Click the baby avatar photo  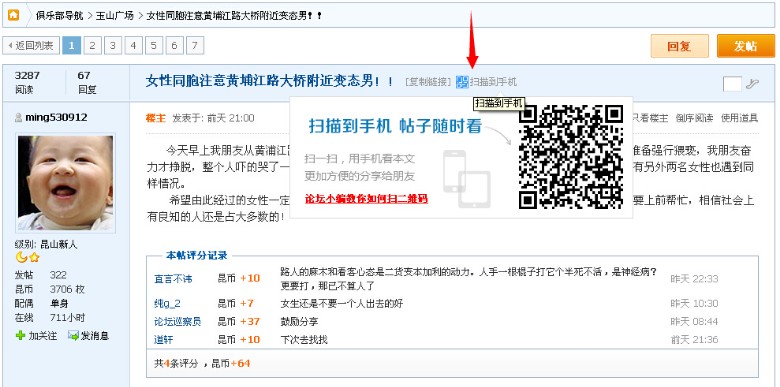point(66,183)
